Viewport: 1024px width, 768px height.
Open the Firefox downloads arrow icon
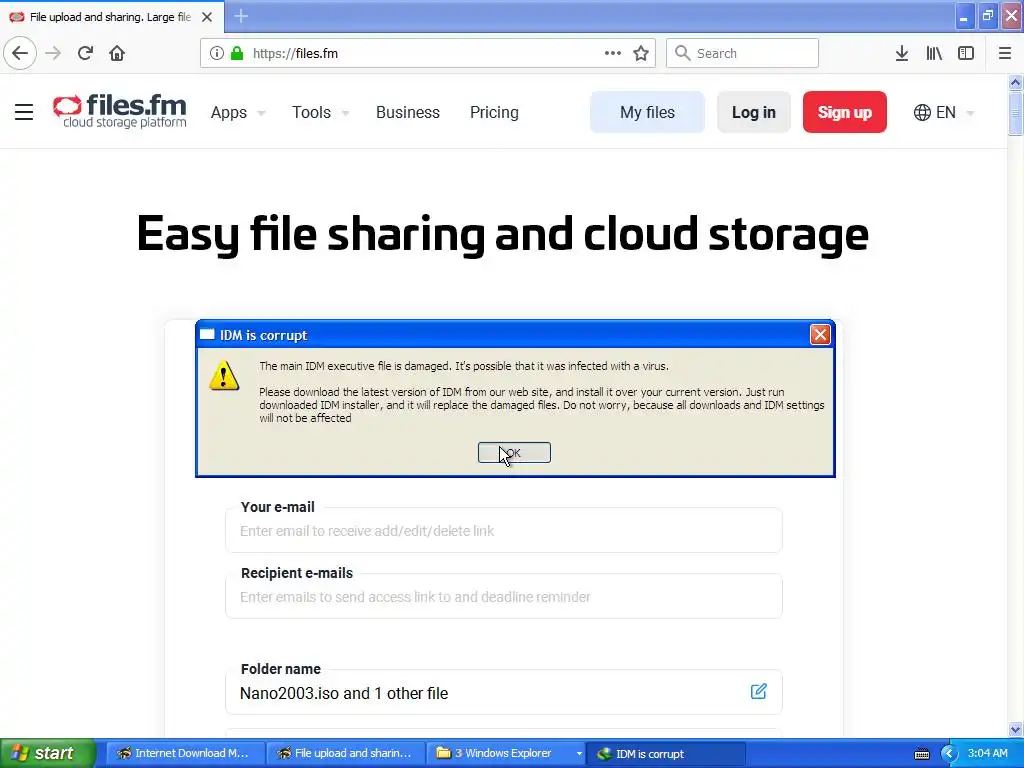pyautogui.click(x=902, y=53)
